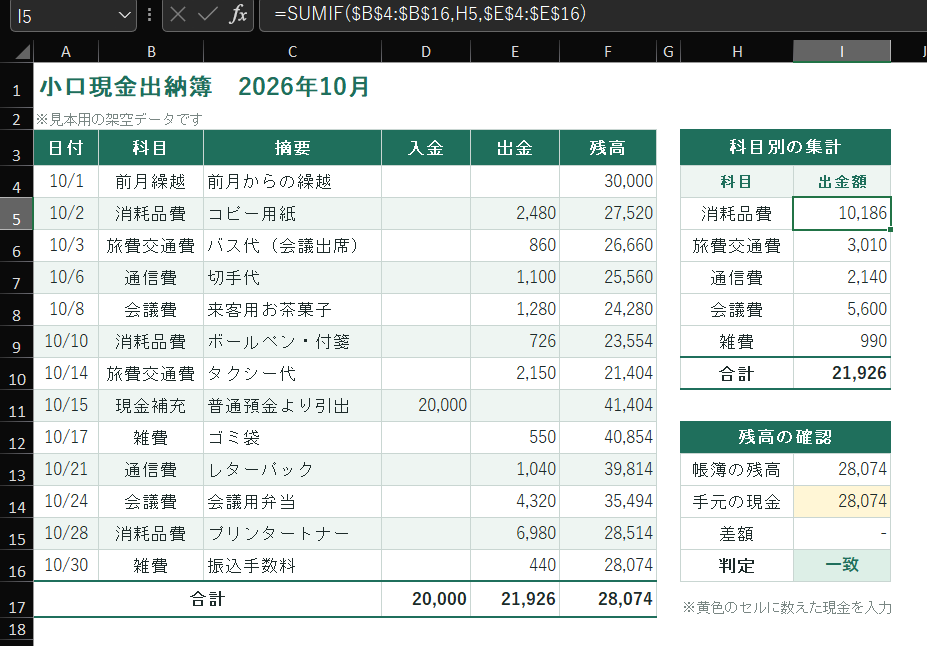The height and width of the screenshot is (646, 927).
Task: Select column G header
Action: pyautogui.click(x=669, y=52)
